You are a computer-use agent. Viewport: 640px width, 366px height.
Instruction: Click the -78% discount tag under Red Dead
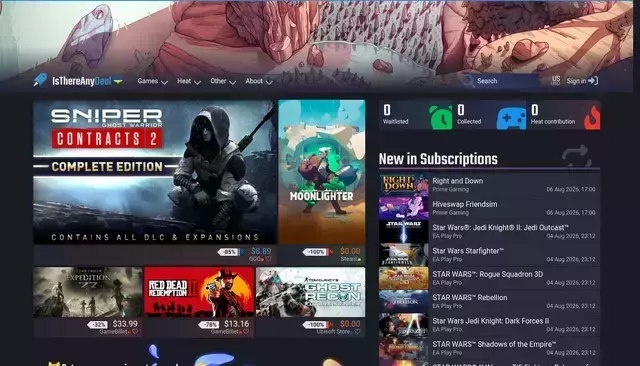(209, 325)
